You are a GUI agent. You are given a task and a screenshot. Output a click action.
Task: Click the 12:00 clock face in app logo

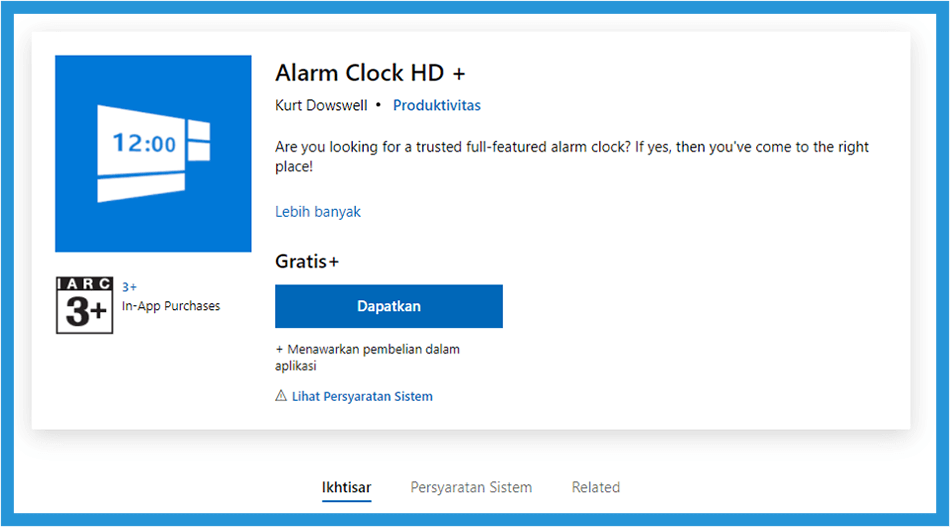tap(141, 141)
